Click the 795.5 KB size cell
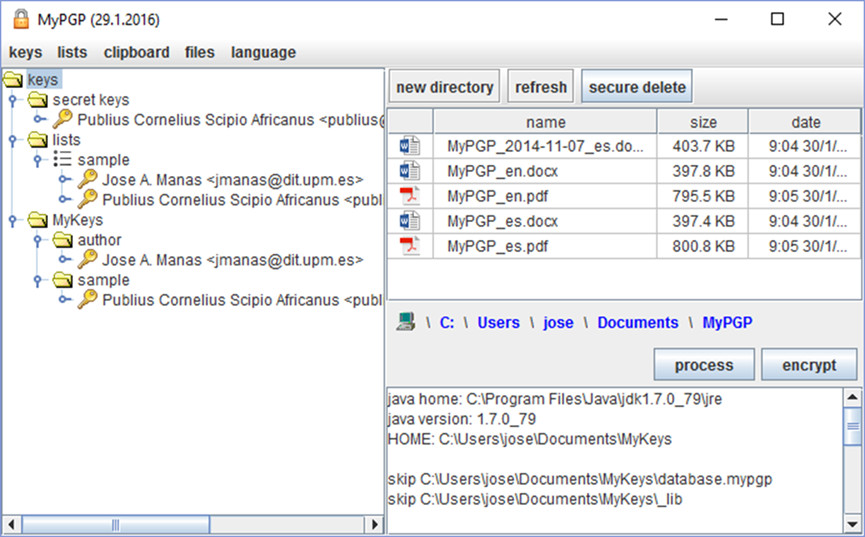865x537 pixels. [x=703, y=196]
